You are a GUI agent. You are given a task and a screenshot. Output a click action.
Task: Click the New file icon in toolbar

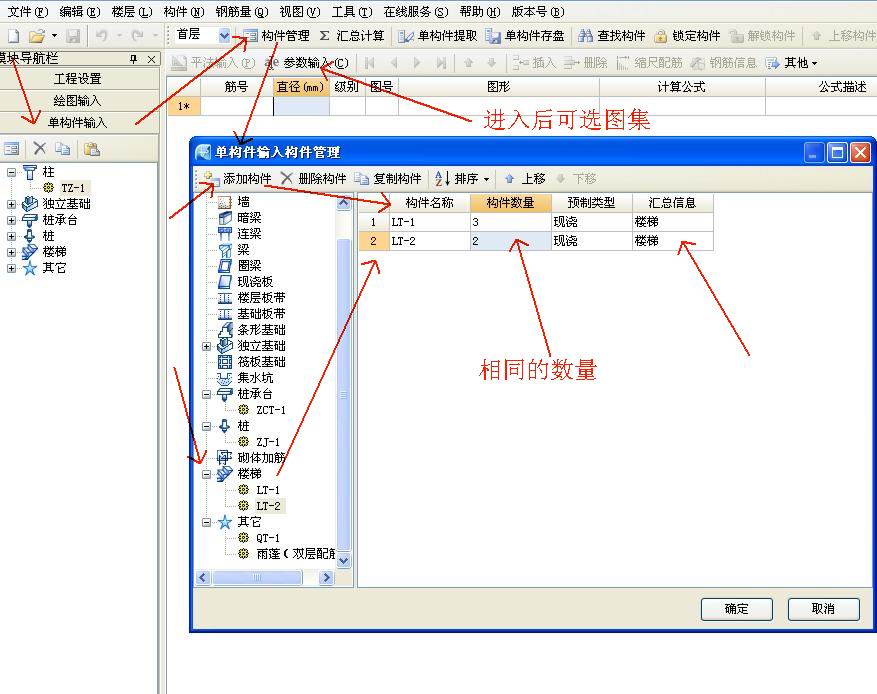point(13,36)
